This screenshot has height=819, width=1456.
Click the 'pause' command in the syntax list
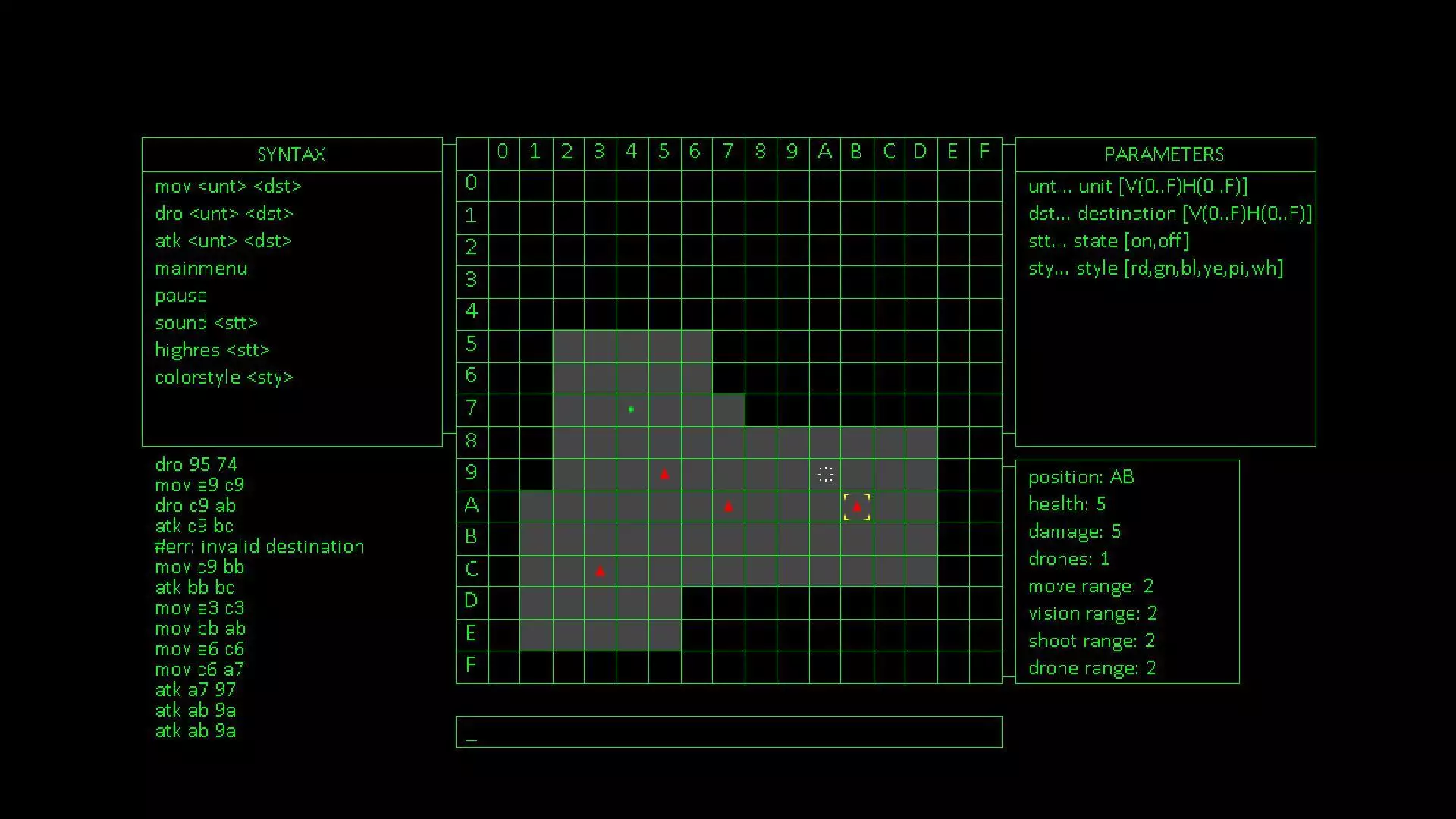click(180, 296)
